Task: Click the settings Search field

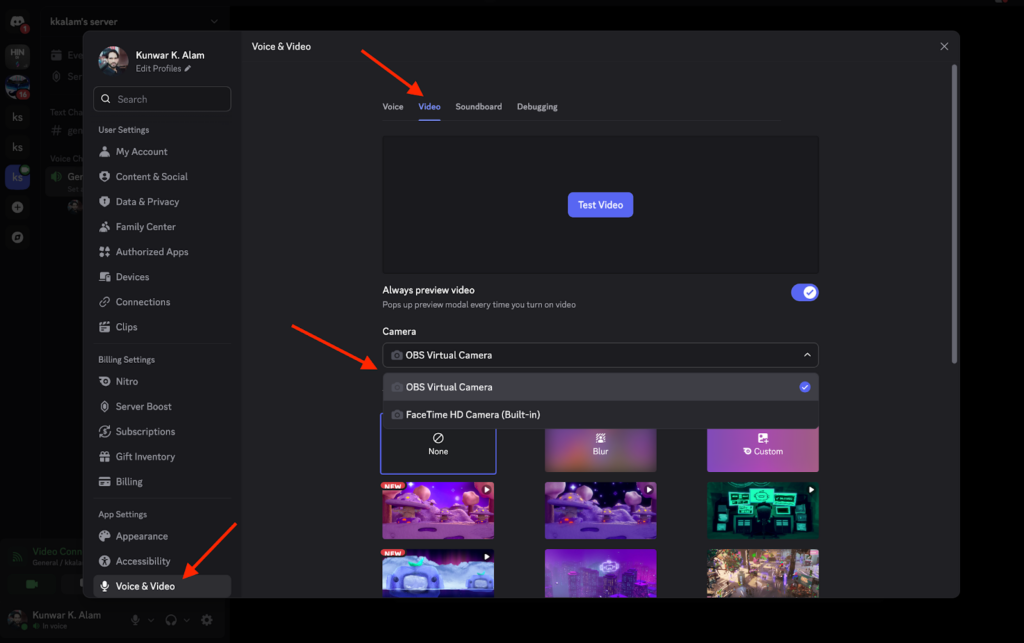Action: (162, 99)
